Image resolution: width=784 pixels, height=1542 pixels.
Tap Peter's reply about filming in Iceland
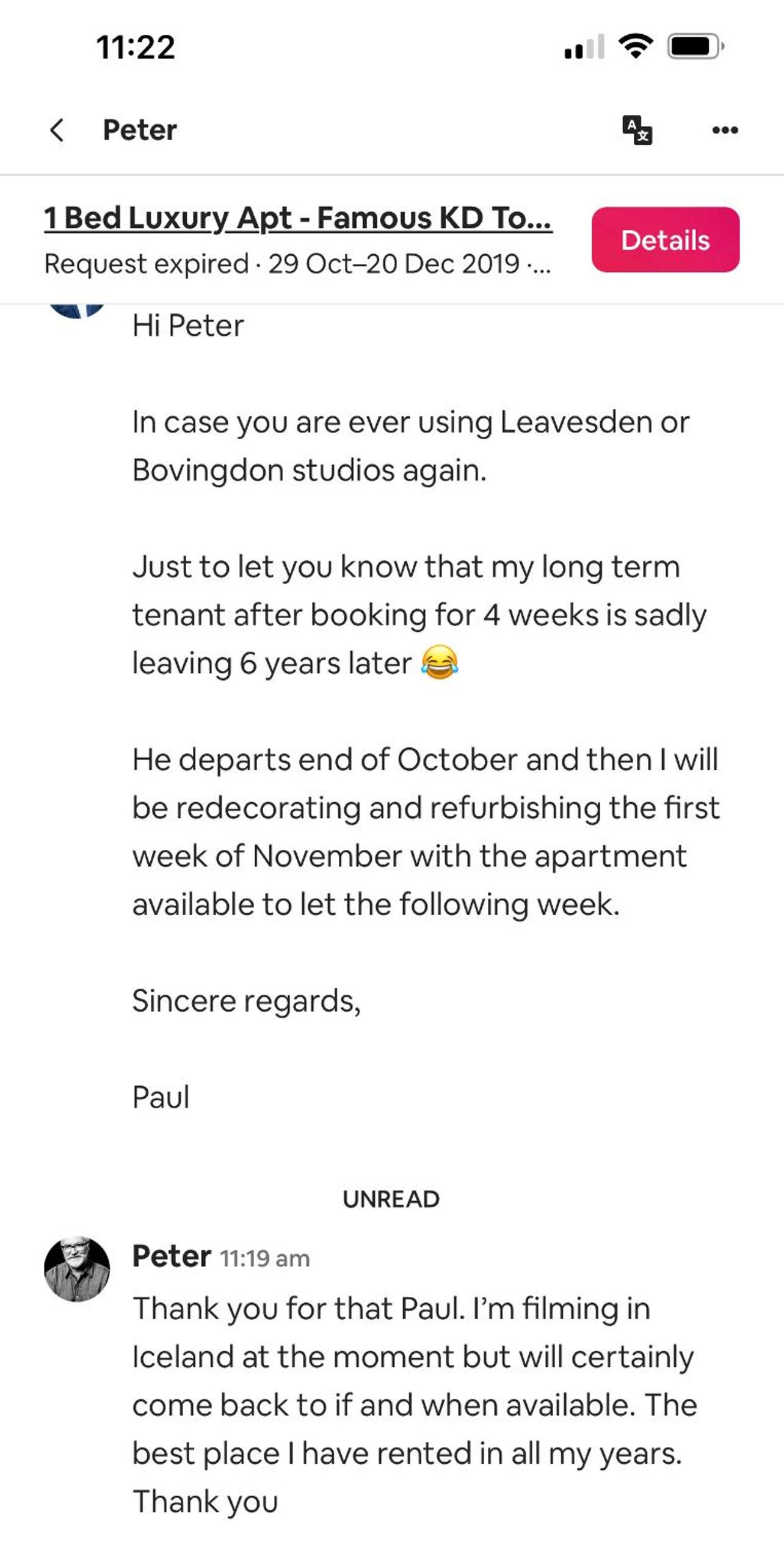[415, 1405]
